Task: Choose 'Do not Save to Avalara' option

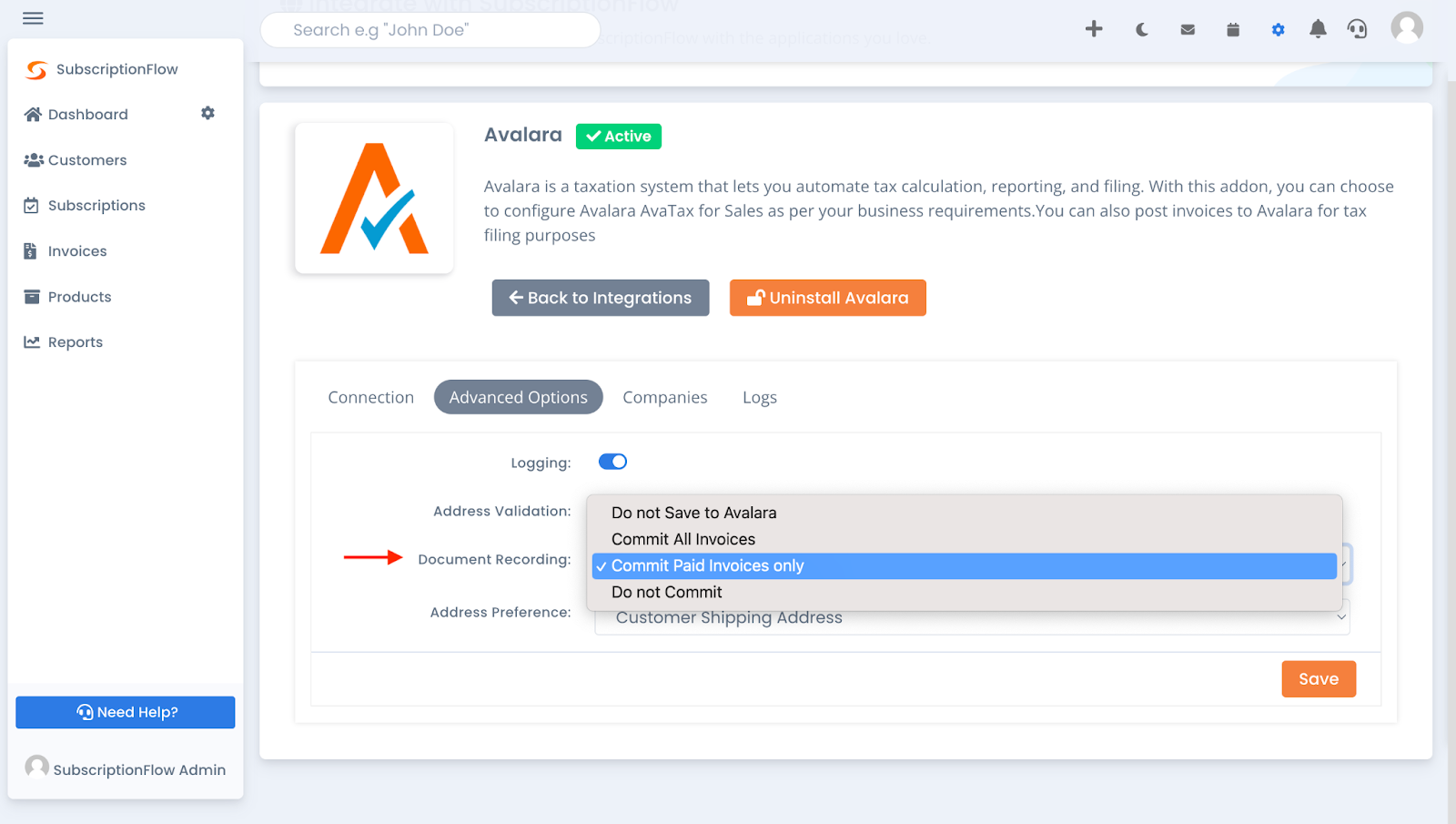Action: pyautogui.click(x=965, y=513)
